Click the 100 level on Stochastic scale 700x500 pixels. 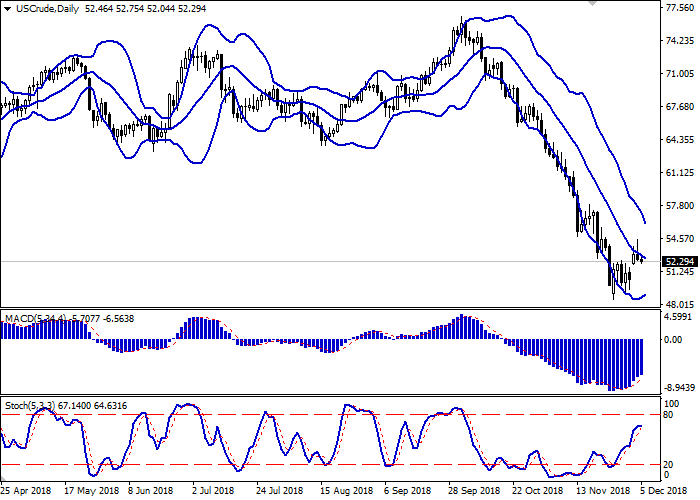click(671, 404)
